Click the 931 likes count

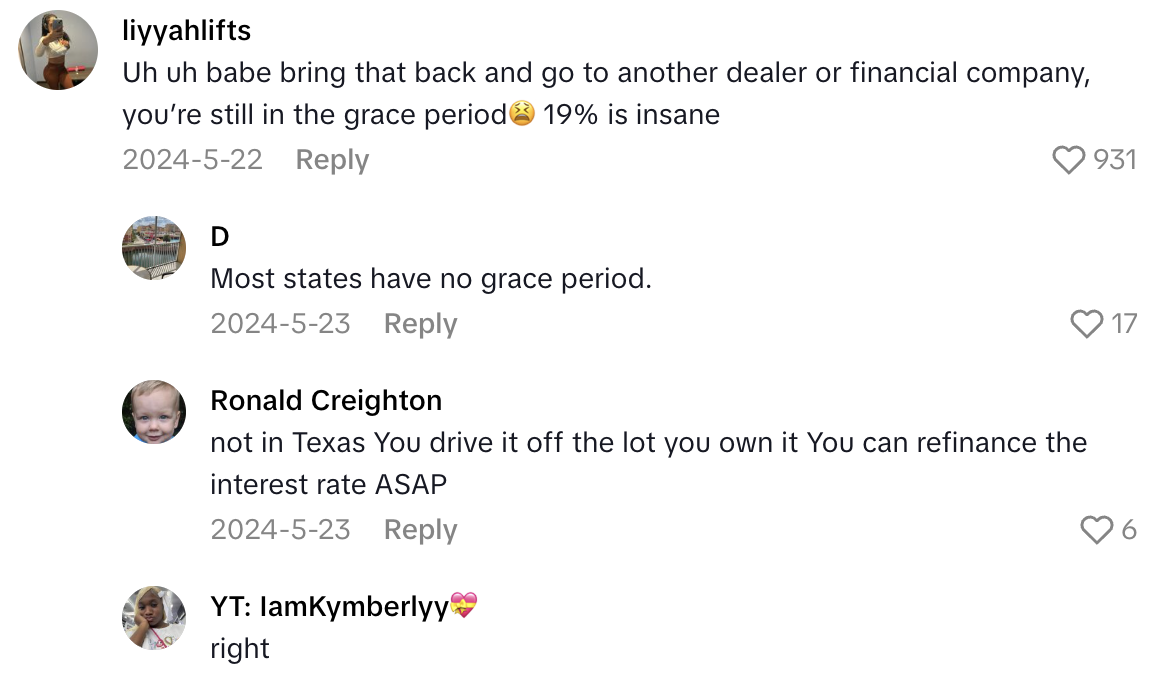tap(1115, 160)
